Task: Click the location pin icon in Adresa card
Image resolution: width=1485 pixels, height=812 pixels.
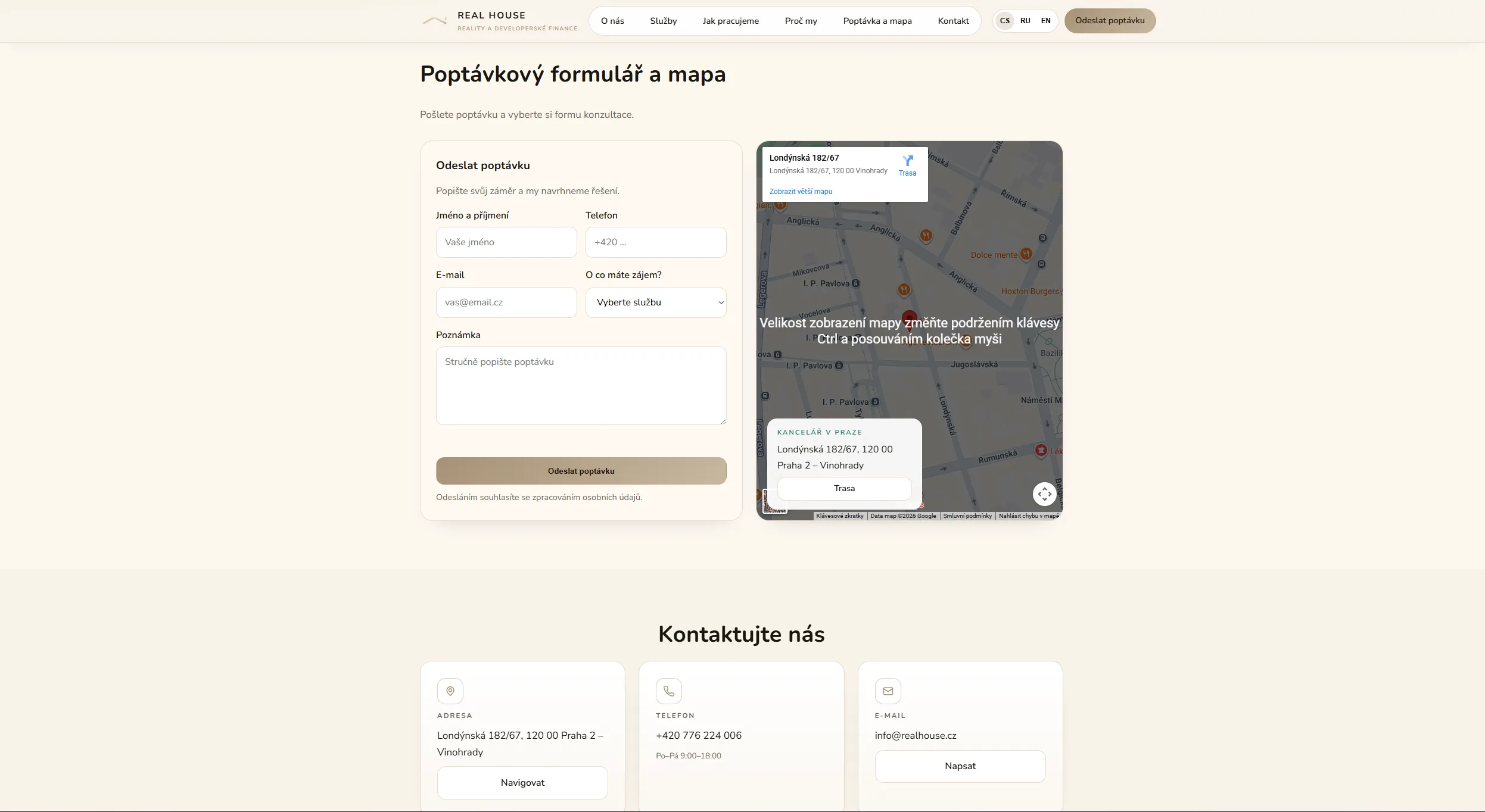Action: [x=450, y=691]
